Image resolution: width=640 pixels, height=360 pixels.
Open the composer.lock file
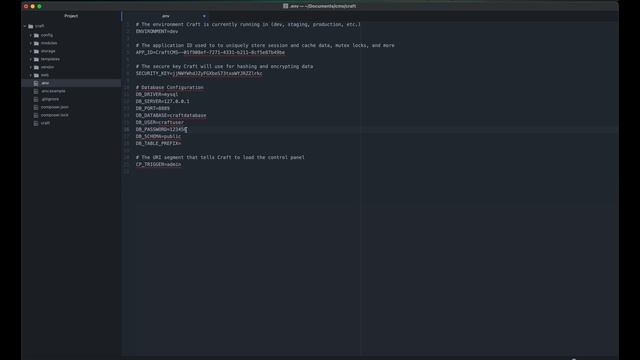(x=55, y=115)
